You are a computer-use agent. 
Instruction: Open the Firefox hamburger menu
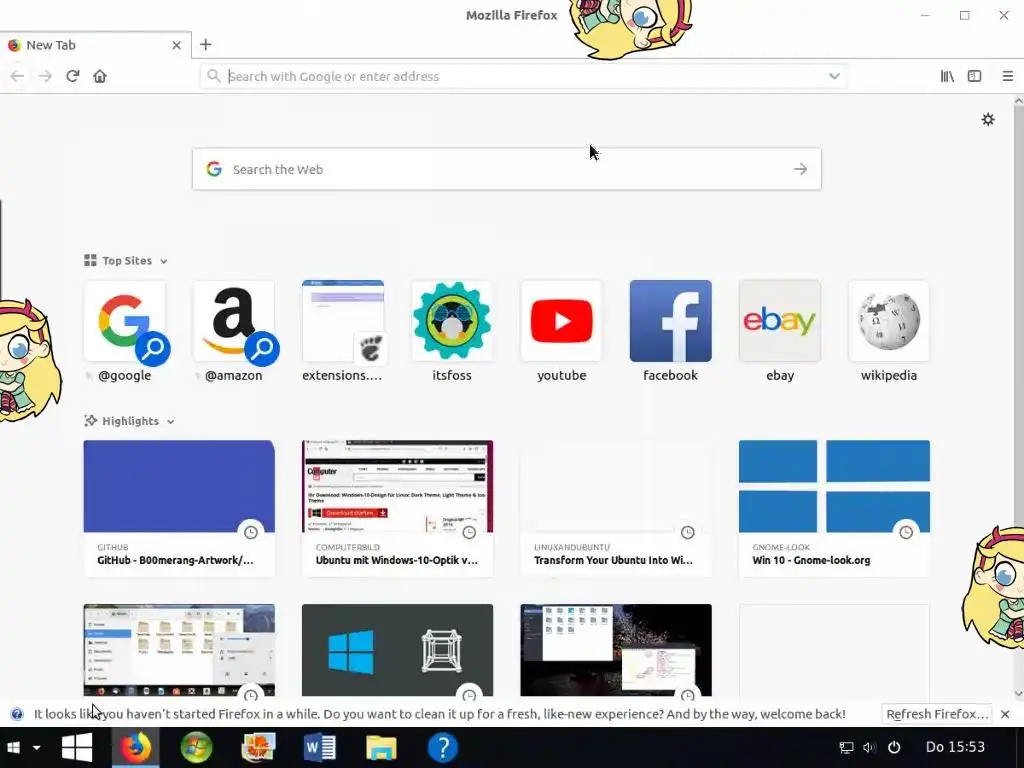(1008, 76)
